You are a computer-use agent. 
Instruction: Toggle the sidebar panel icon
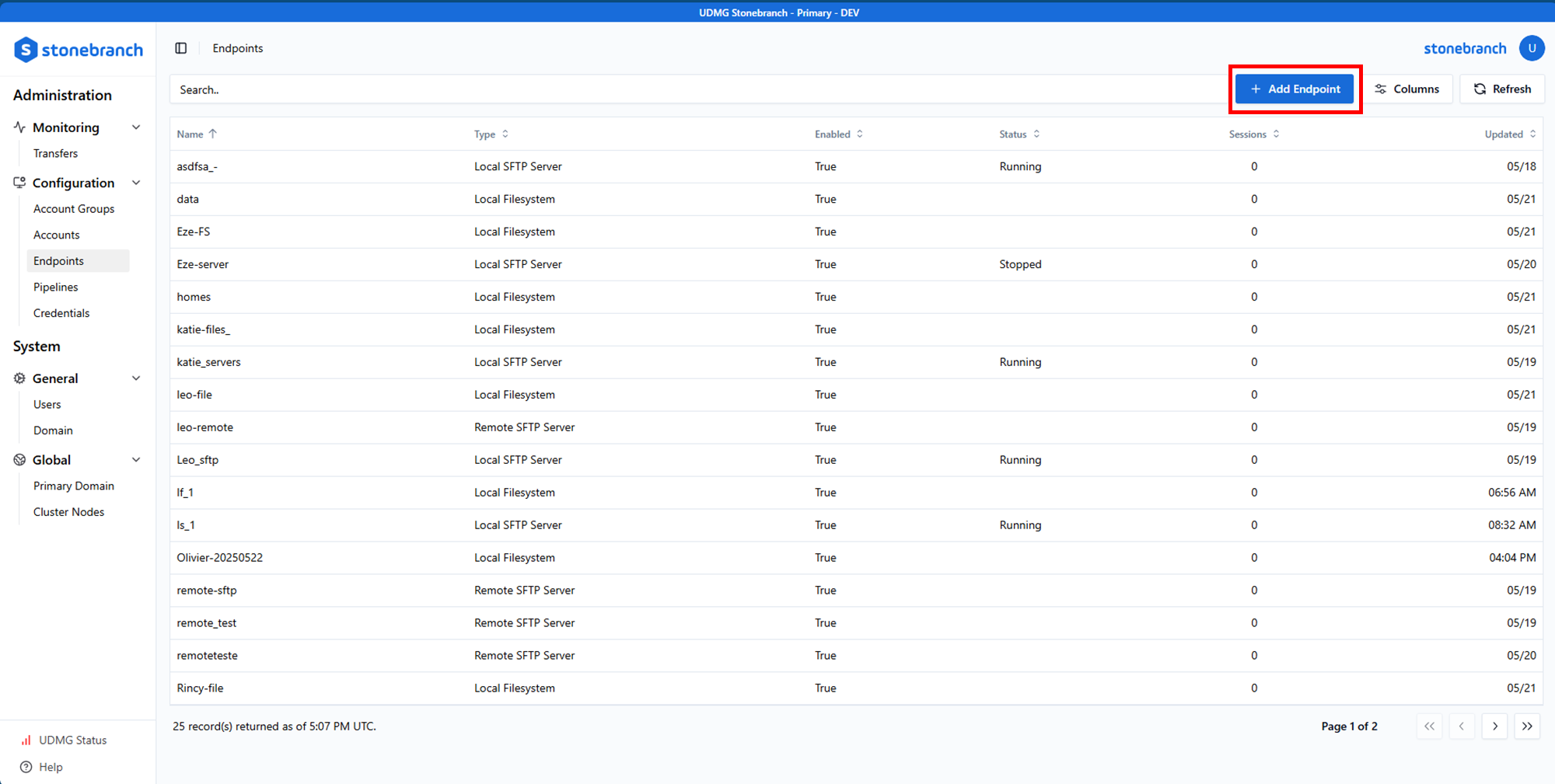tap(181, 48)
